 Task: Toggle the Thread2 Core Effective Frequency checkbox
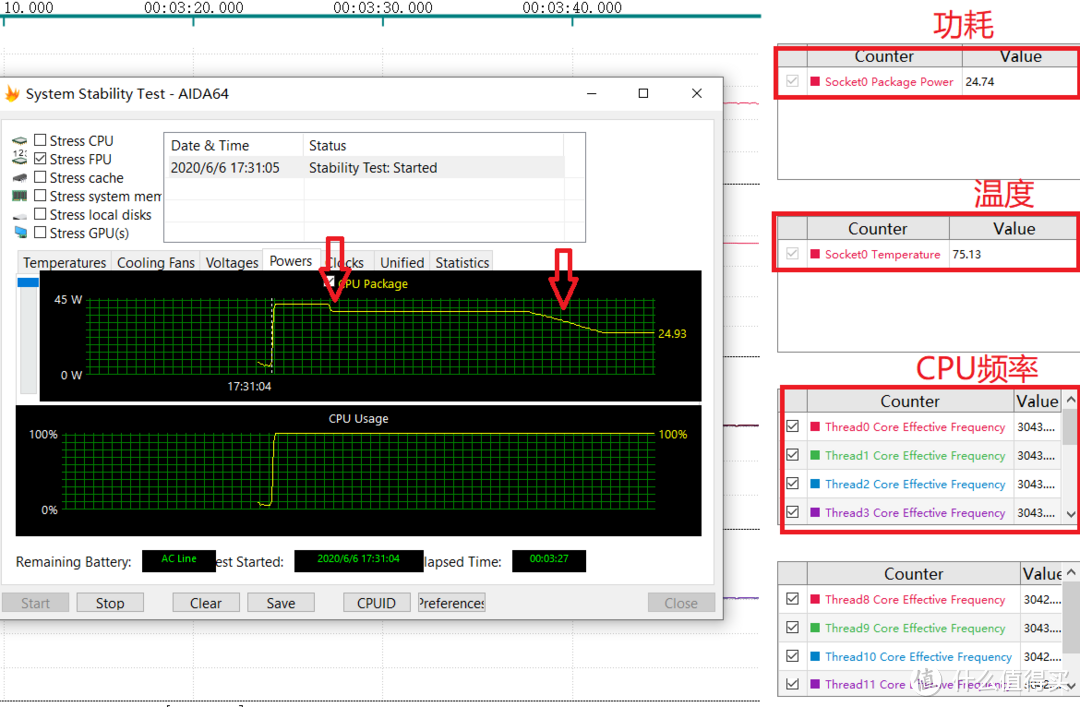[793, 484]
